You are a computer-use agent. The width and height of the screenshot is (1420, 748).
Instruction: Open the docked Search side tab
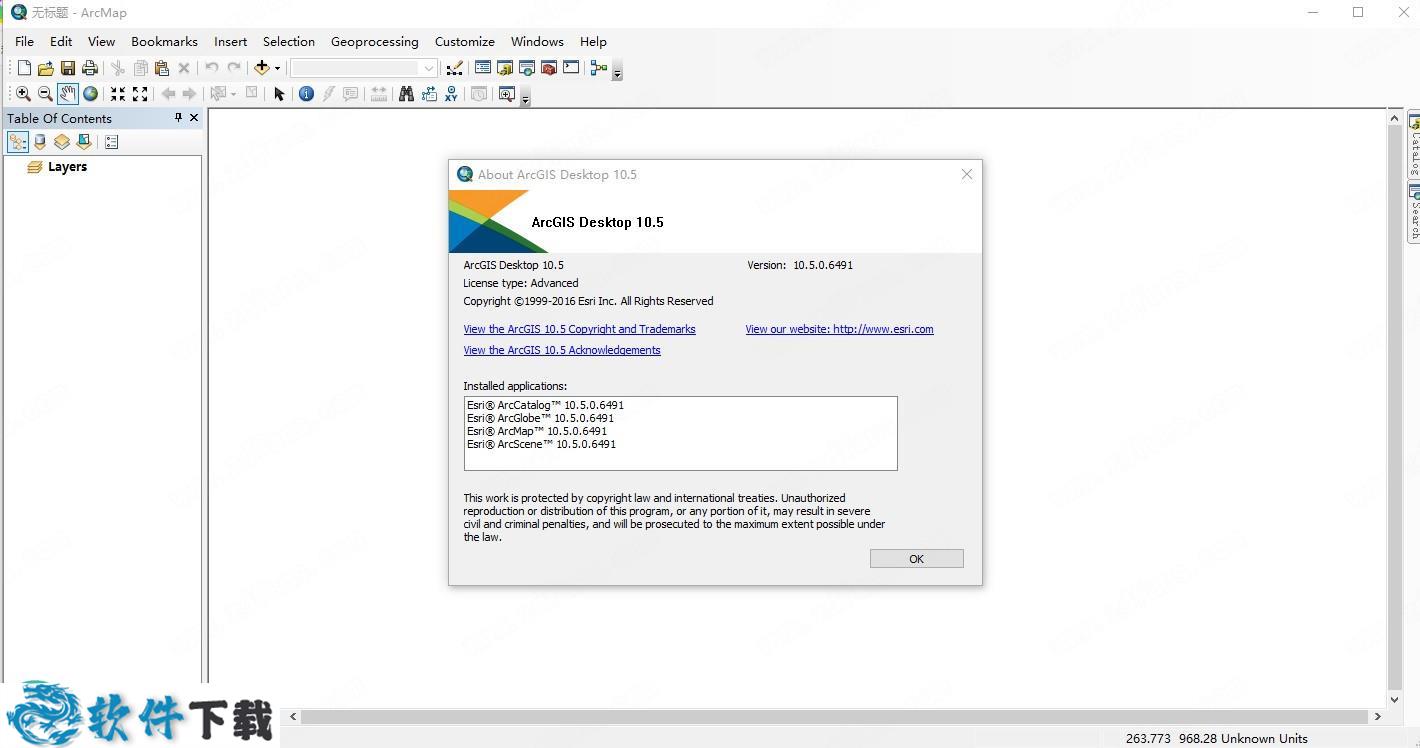(1414, 212)
